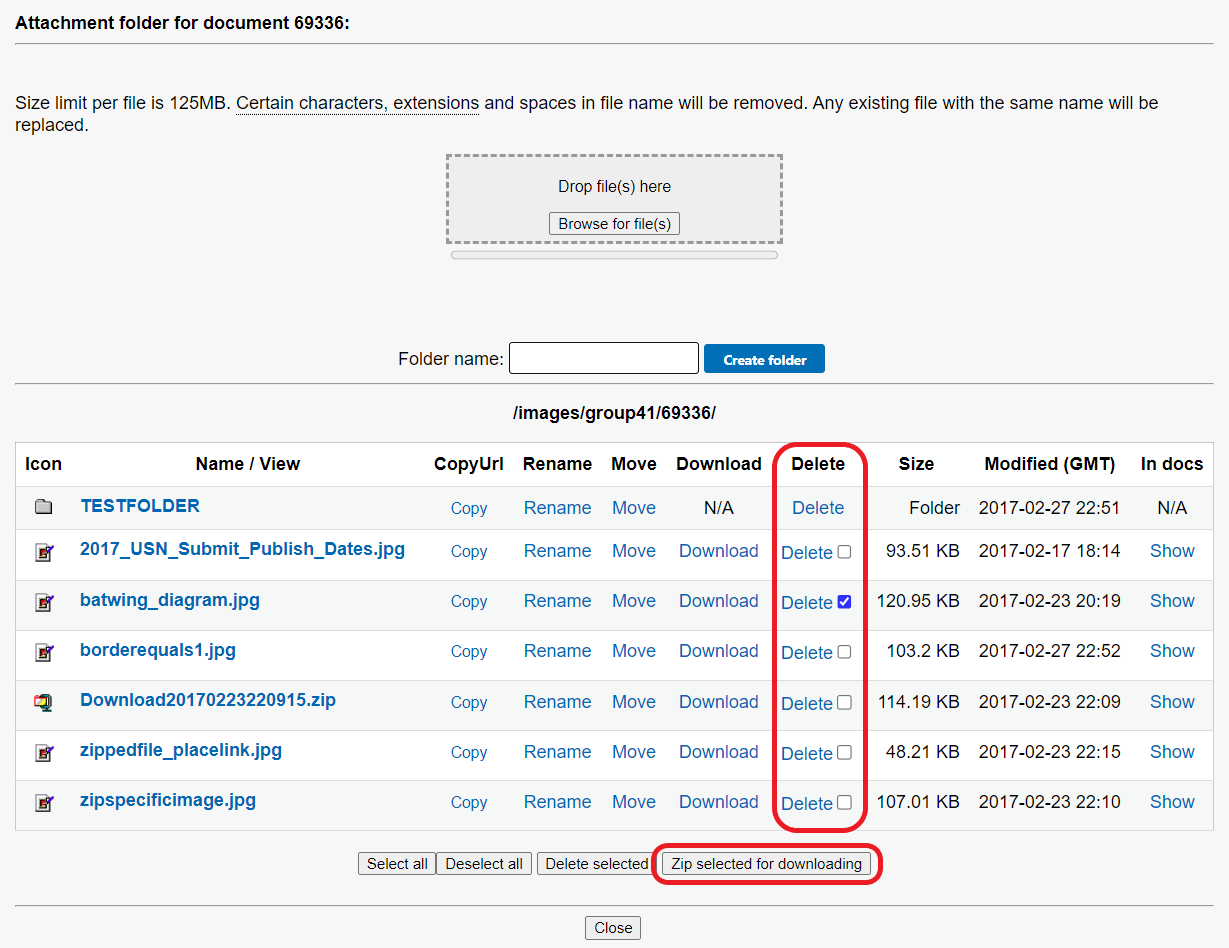Close the attachment folder dialog

click(613, 928)
